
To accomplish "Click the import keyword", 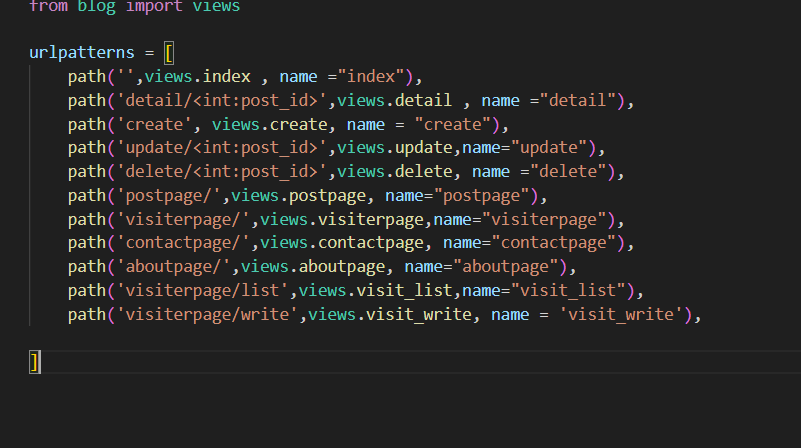I will (154, 6).
